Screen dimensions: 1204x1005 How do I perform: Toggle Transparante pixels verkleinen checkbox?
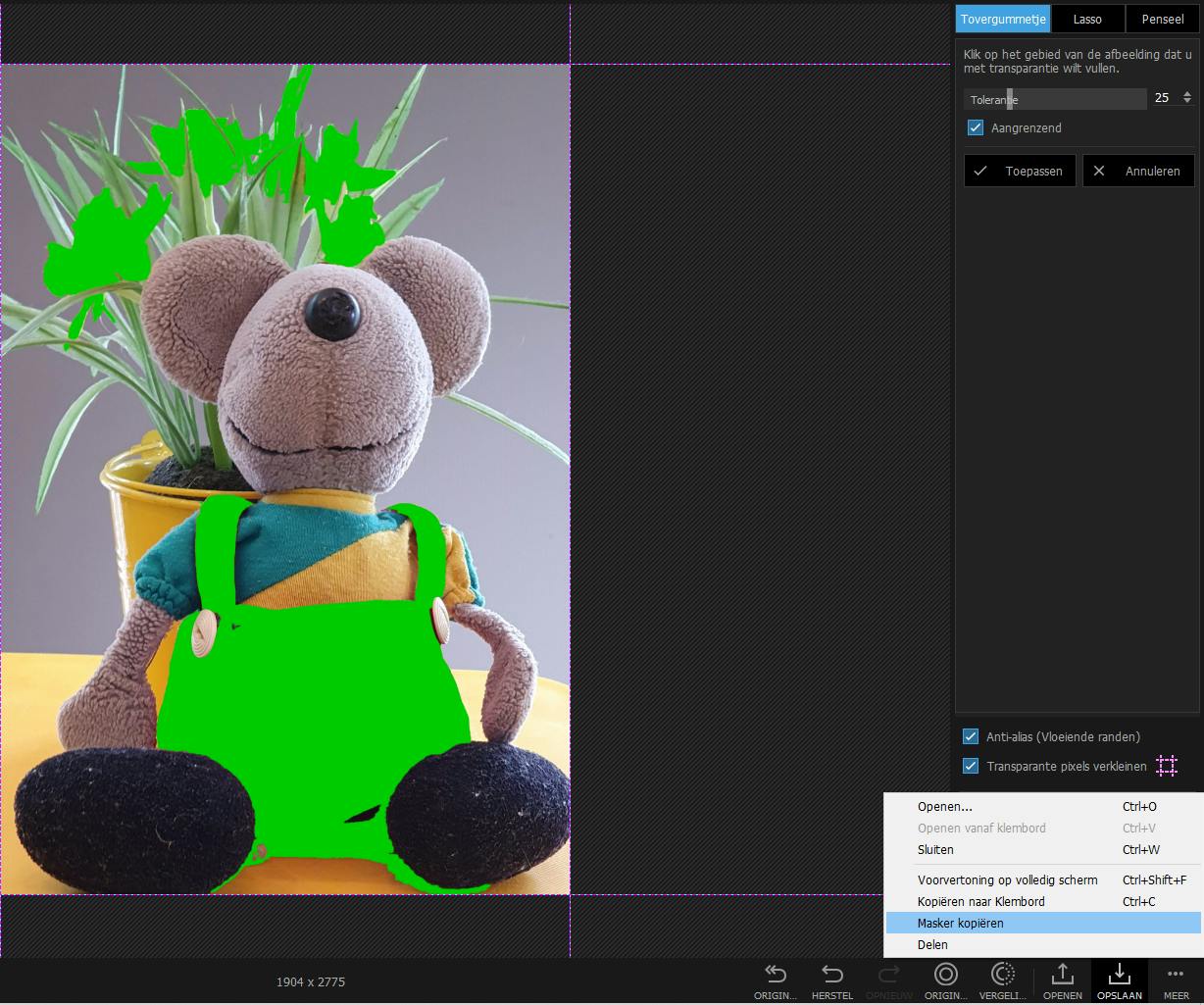(972, 767)
